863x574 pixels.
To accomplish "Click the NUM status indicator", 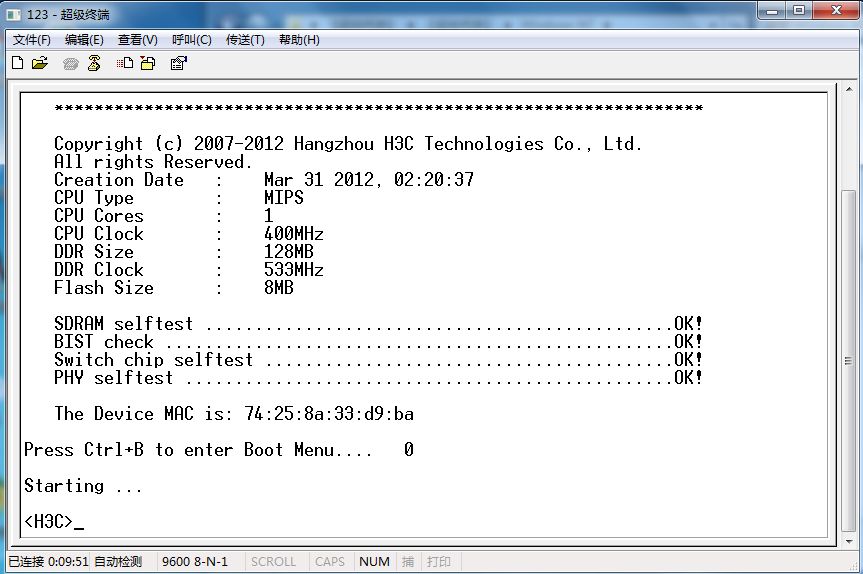I will (x=374, y=561).
